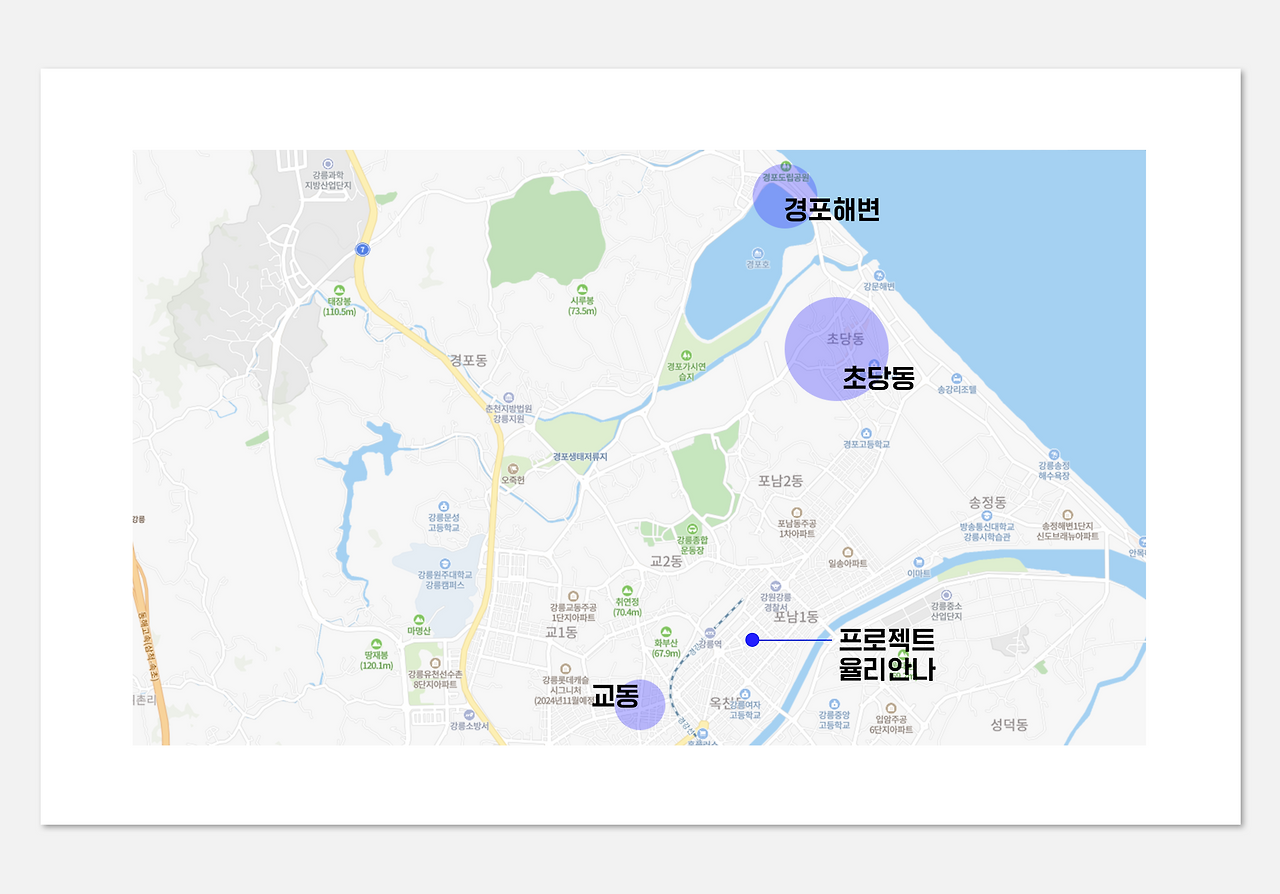1280x894 pixels.
Task: Click the 경포생태저류지 label
Action: click(x=580, y=457)
